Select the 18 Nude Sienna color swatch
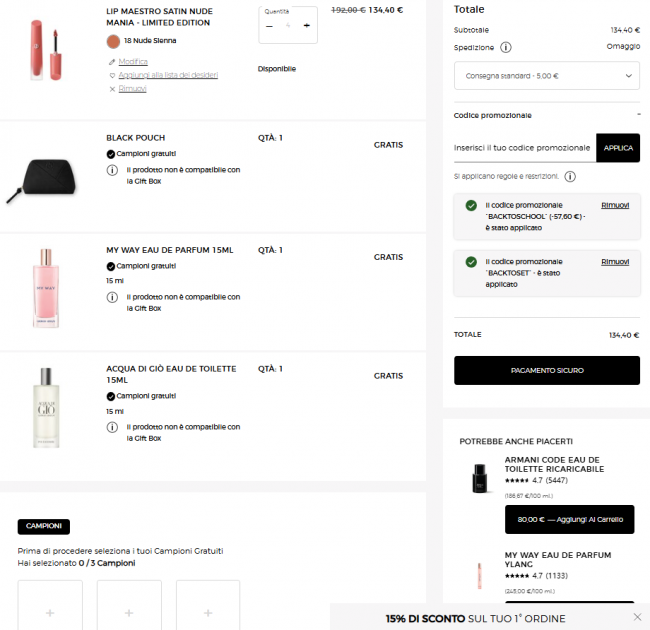The width and height of the screenshot is (650, 630). pyautogui.click(x=113, y=41)
